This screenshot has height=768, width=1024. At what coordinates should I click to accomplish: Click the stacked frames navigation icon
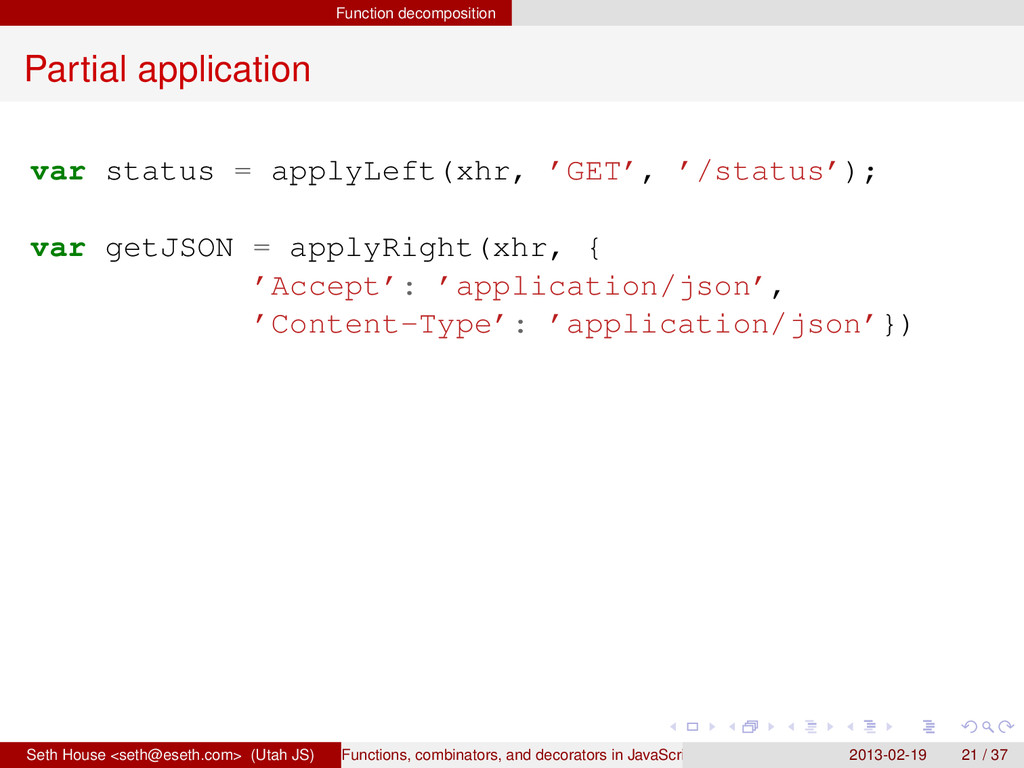click(751, 726)
